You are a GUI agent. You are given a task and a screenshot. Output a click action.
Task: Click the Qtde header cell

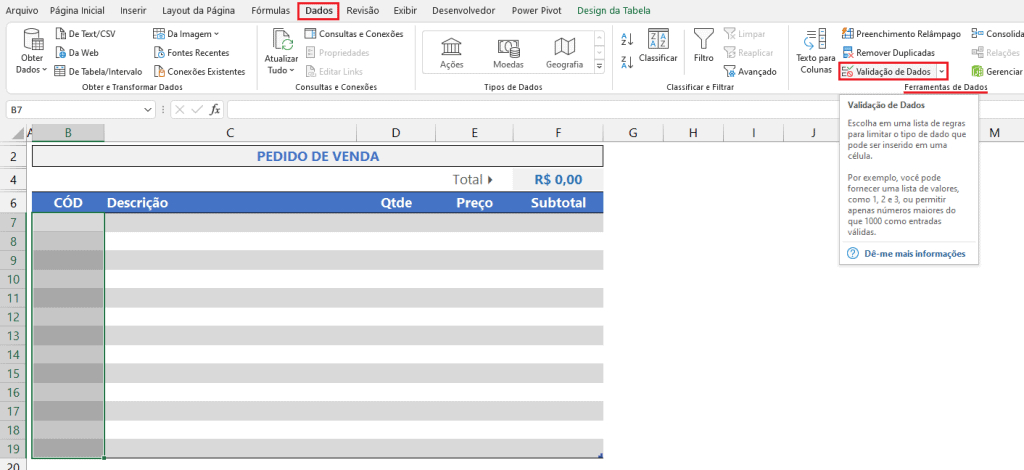click(396, 203)
